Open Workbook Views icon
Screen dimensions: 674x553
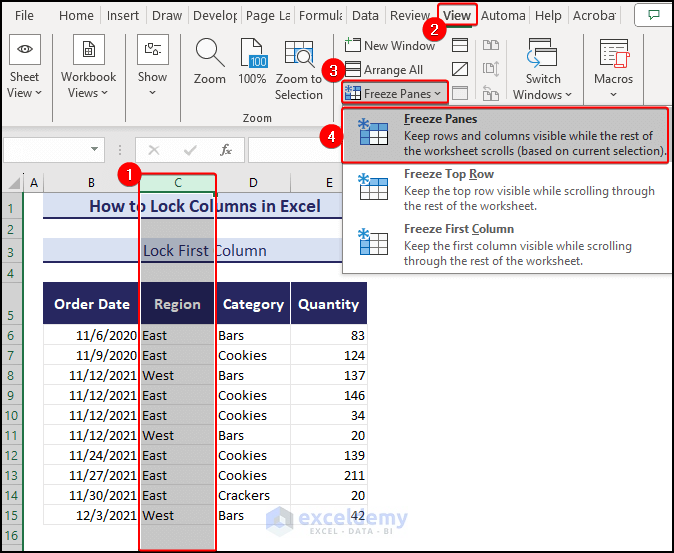point(89,49)
